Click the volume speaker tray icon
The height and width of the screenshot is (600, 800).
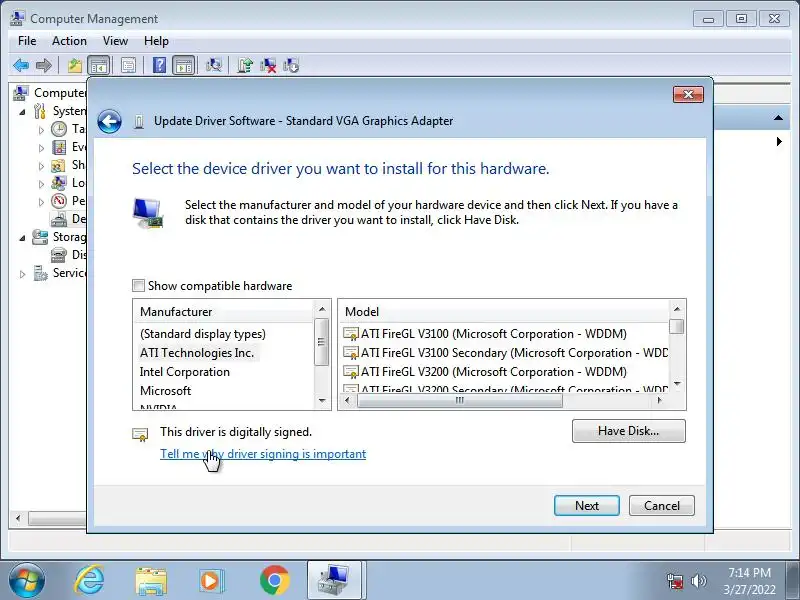(x=698, y=581)
